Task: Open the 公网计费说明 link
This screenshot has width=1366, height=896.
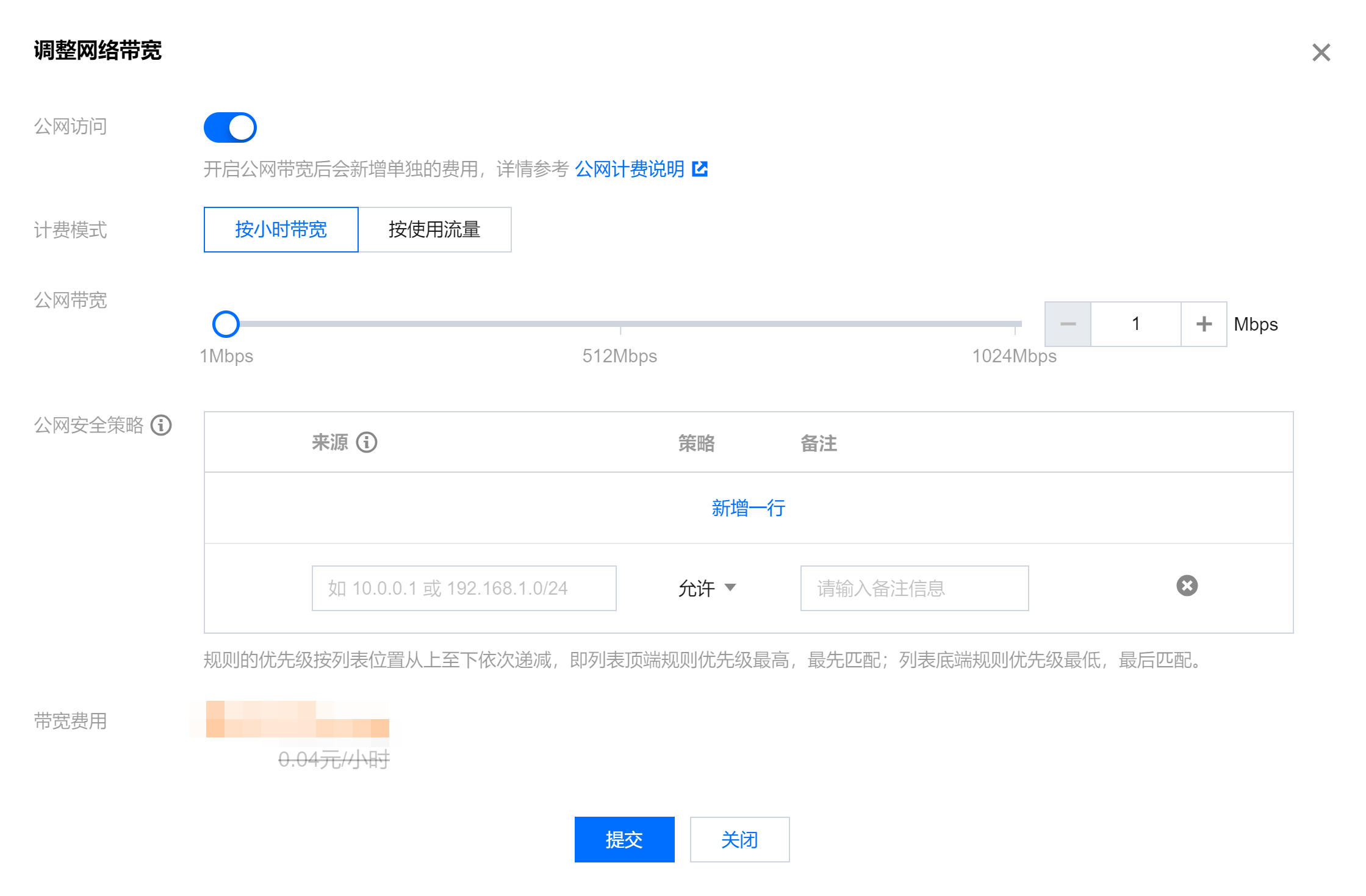Action: 629,169
